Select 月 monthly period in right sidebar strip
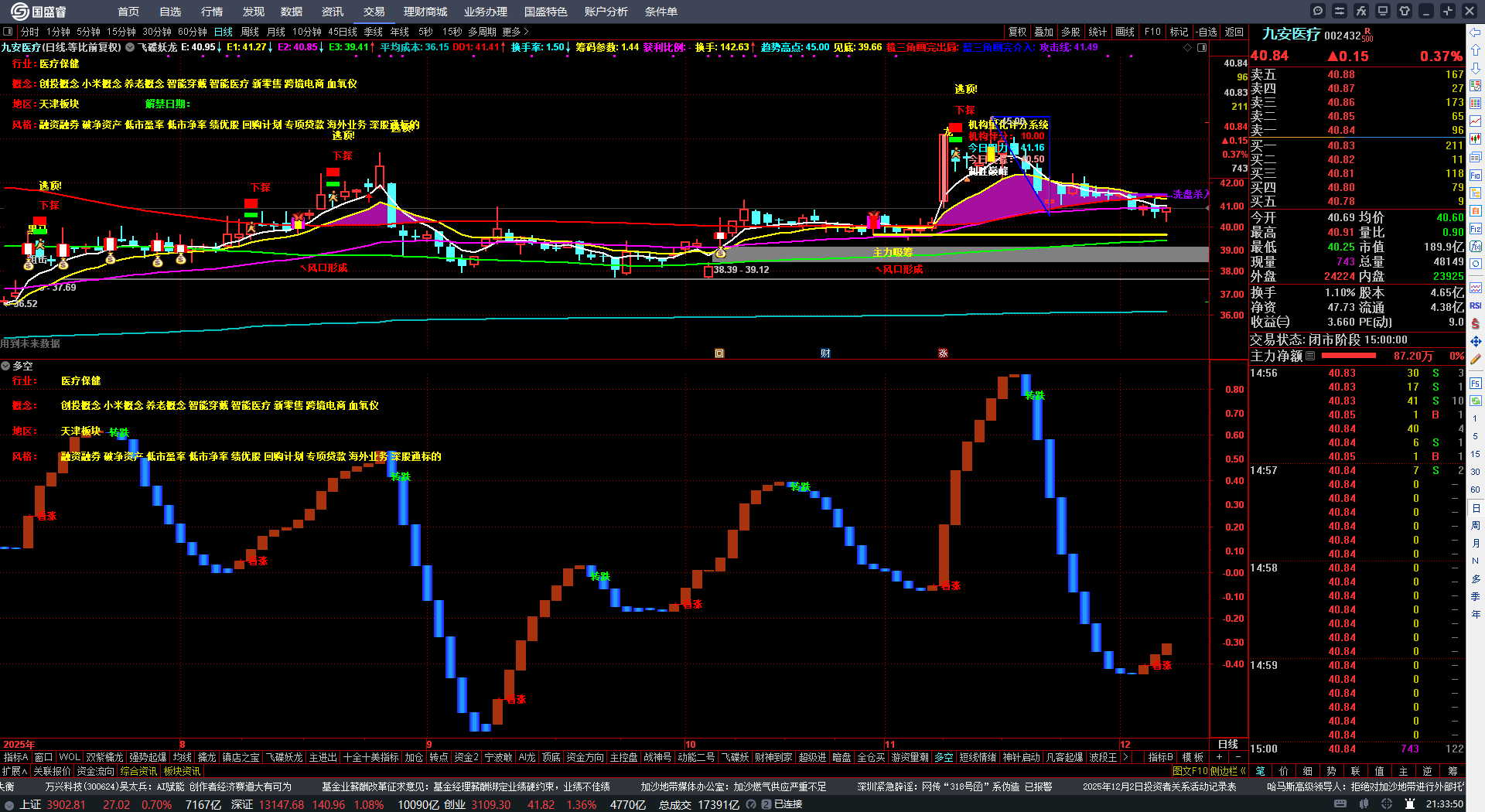The height and width of the screenshot is (812, 1485). (1475, 543)
